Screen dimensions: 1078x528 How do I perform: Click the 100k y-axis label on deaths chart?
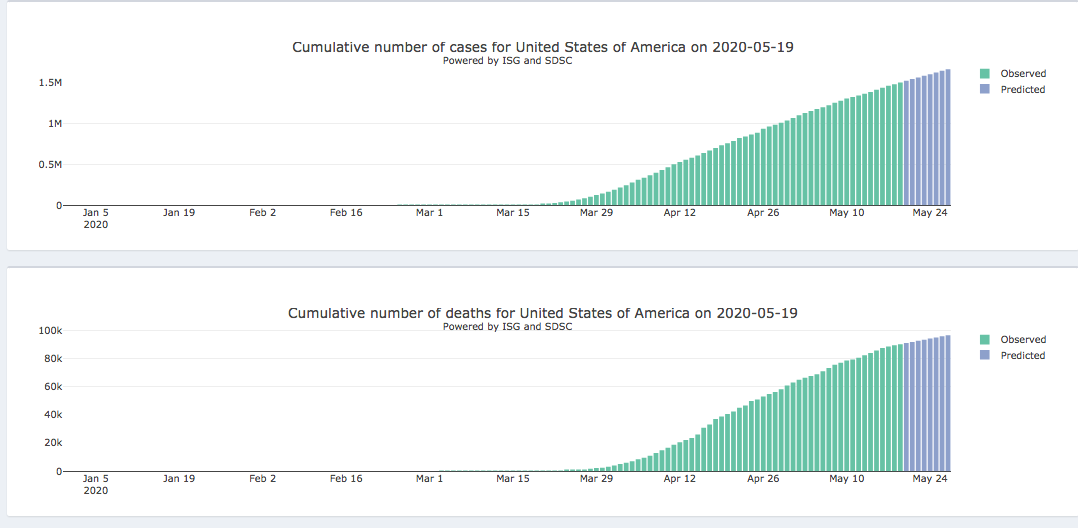coord(50,331)
